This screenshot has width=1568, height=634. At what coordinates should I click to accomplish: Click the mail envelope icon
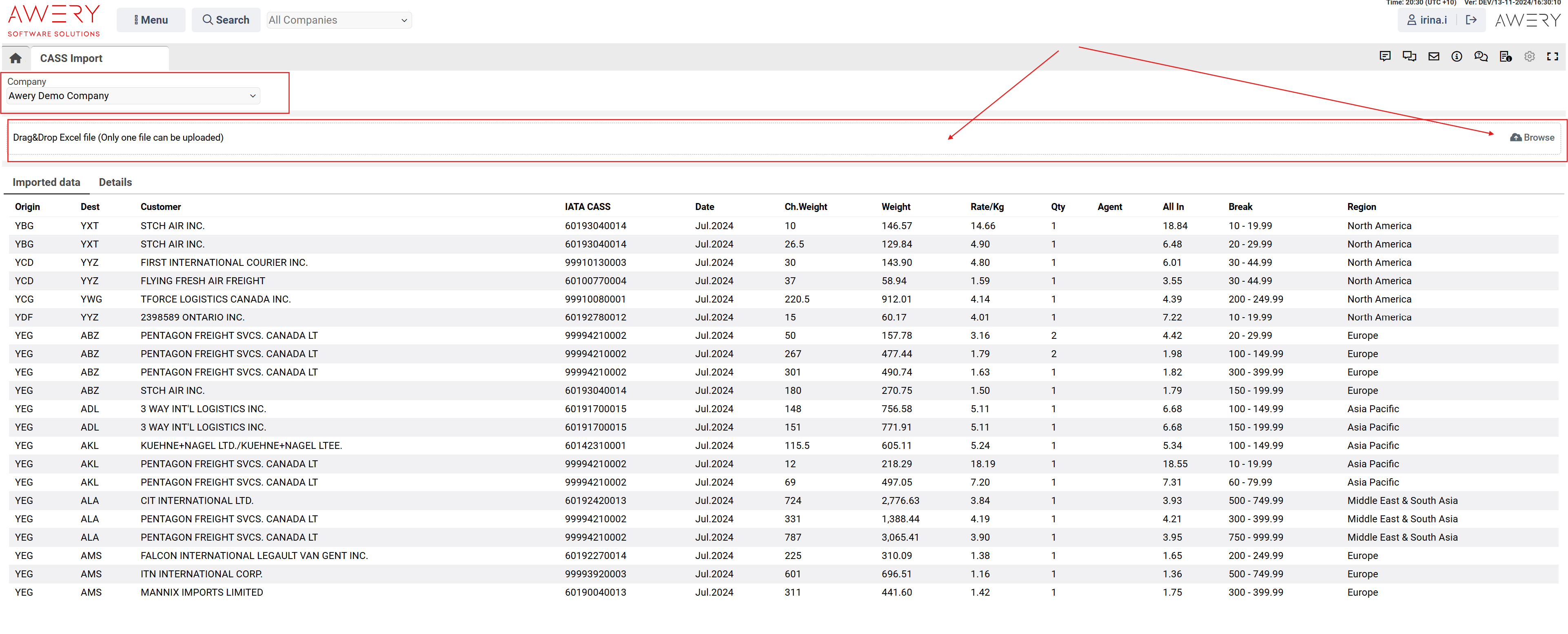(1433, 57)
